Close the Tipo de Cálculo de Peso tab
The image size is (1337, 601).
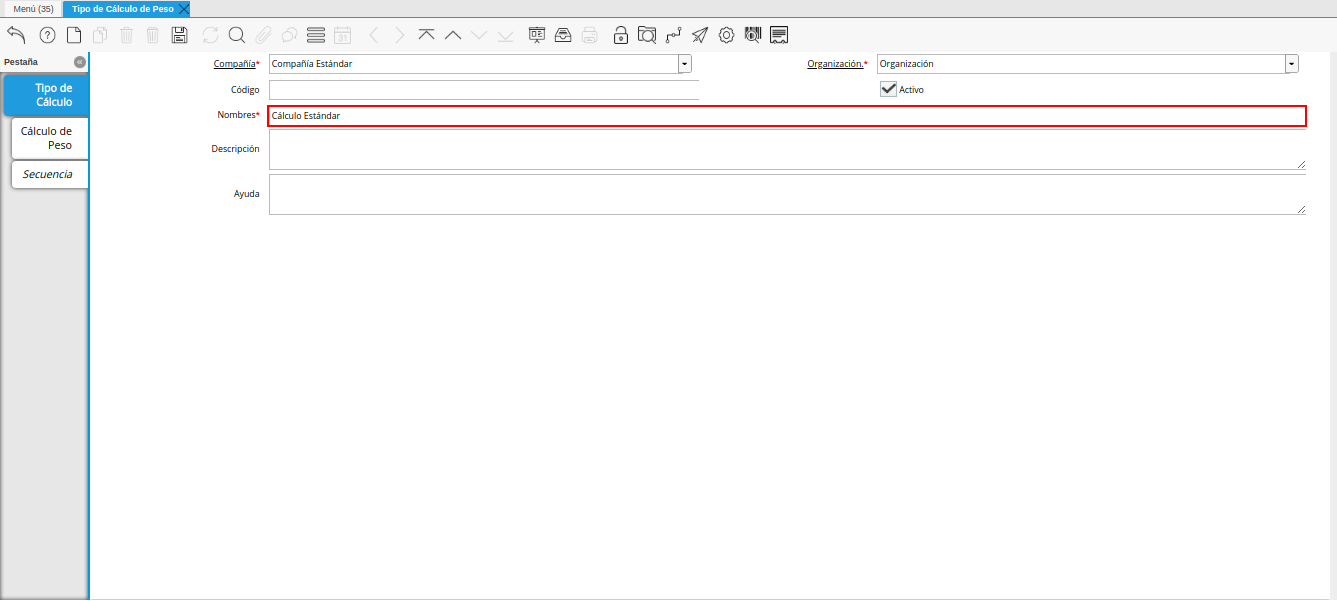tap(184, 8)
